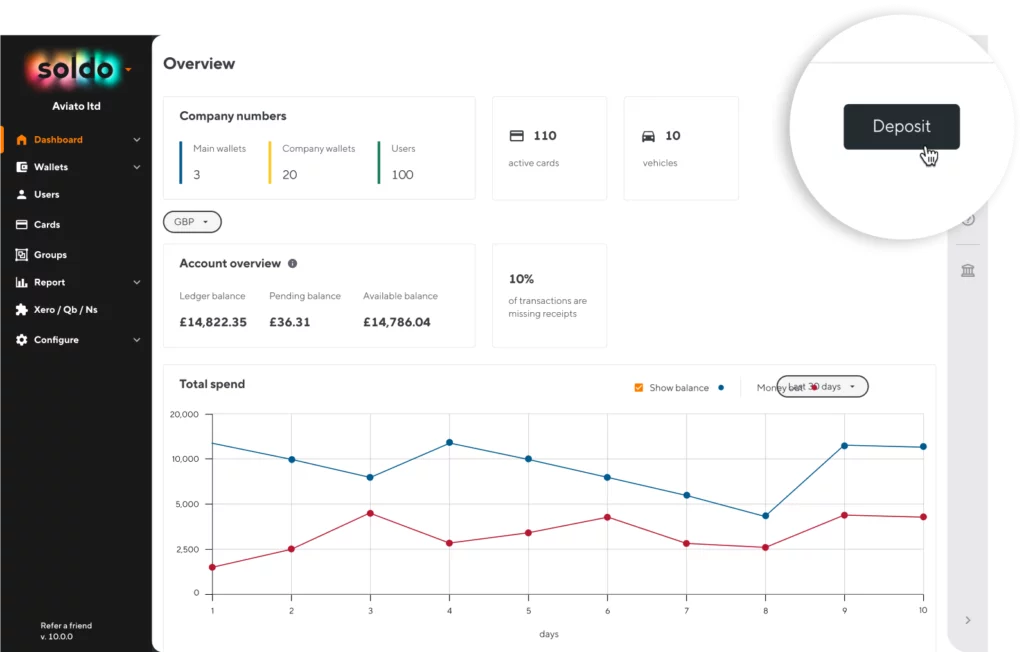Expand the Report submenu chevron

[x=136, y=282]
